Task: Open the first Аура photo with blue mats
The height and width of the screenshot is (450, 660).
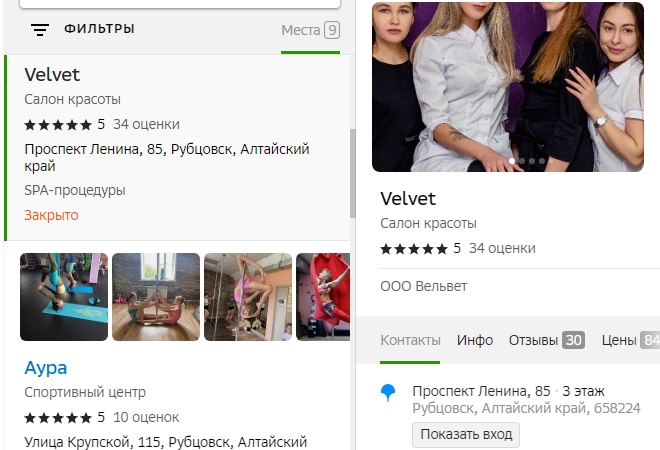Action: (x=64, y=297)
